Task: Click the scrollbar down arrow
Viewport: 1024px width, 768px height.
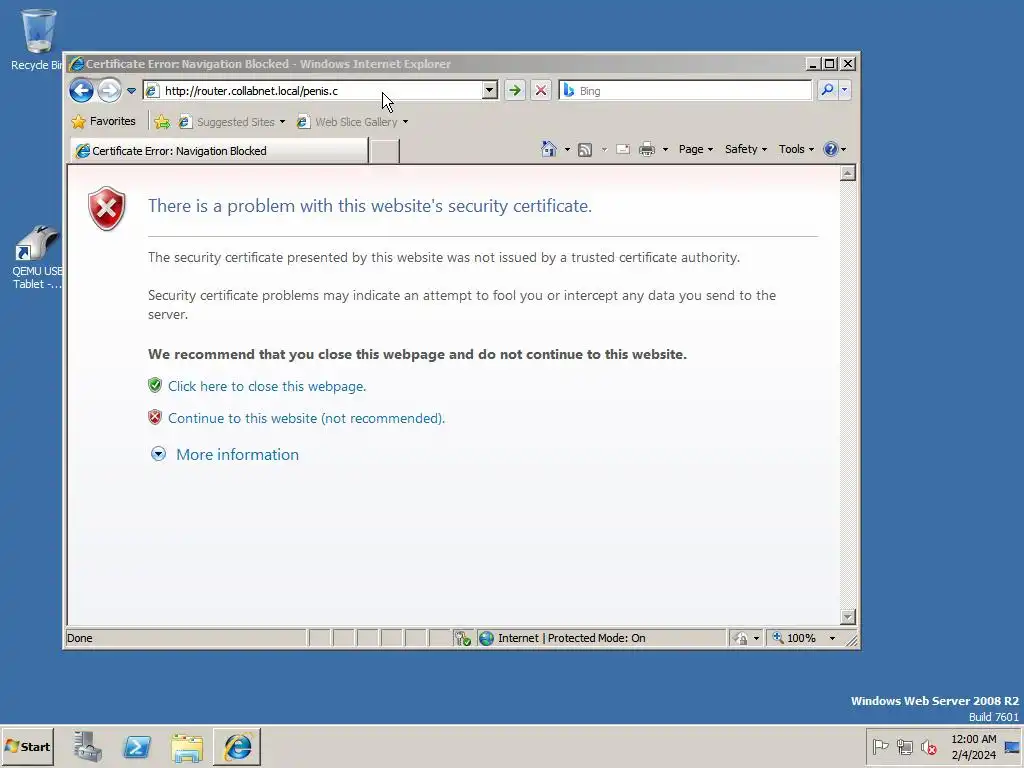Action: pos(848,616)
